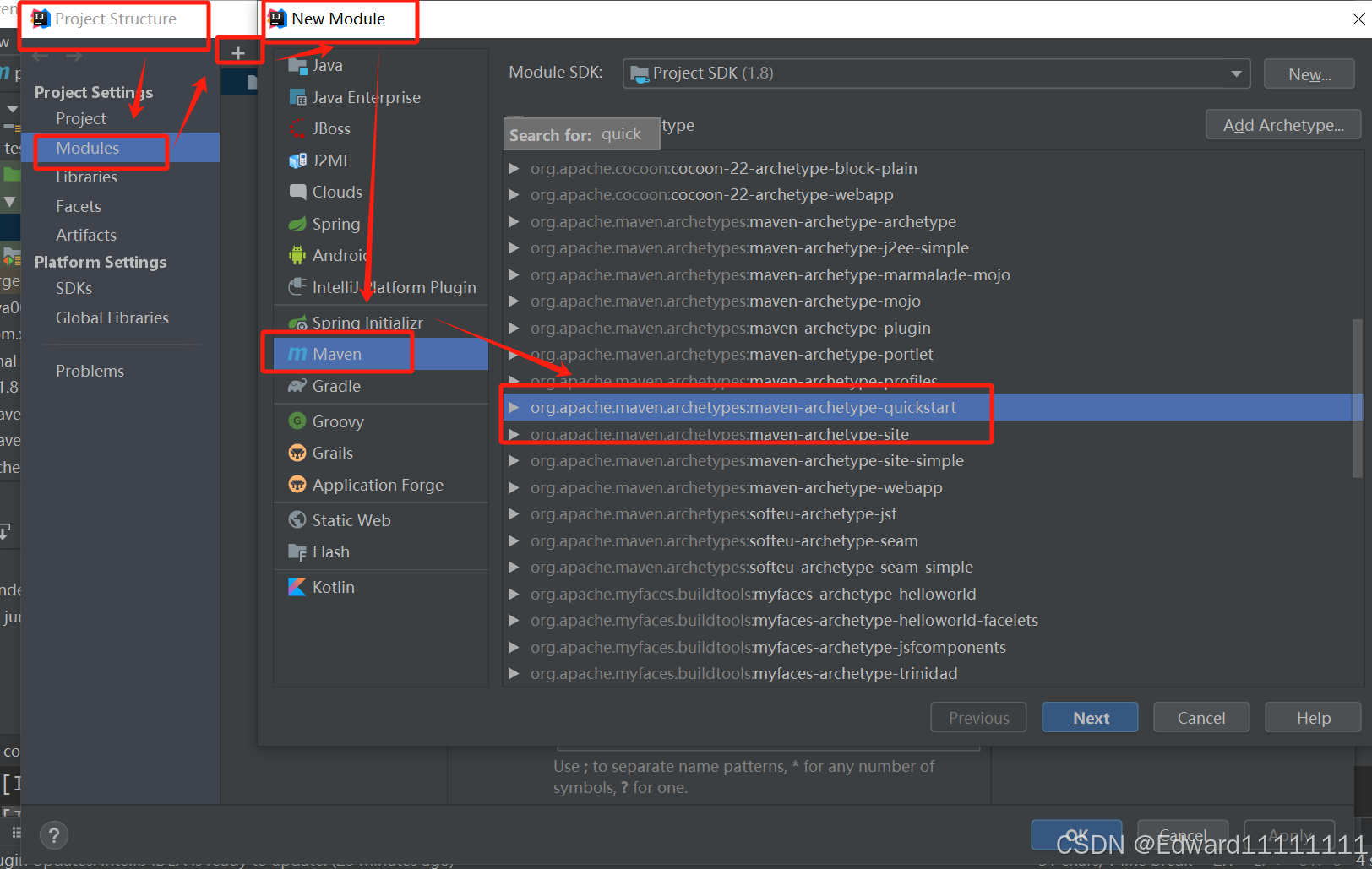
Task: Choose the Spring Initializr icon
Action: pos(297,323)
